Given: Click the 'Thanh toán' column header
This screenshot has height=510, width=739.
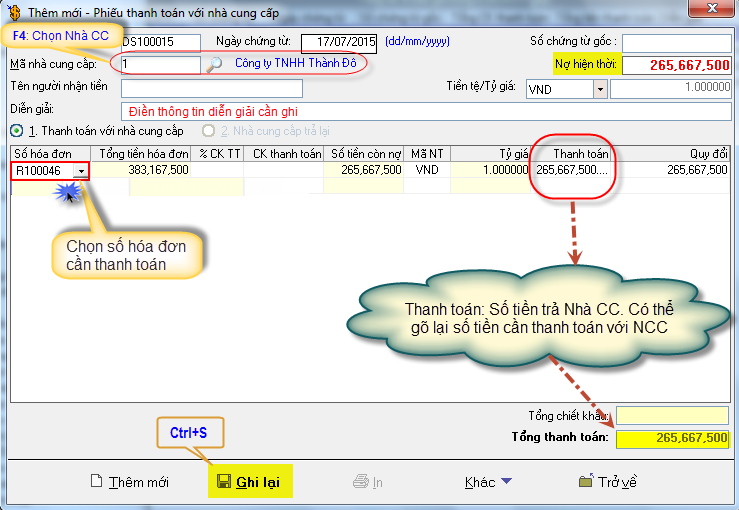Looking at the screenshot, I should coord(580,153).
